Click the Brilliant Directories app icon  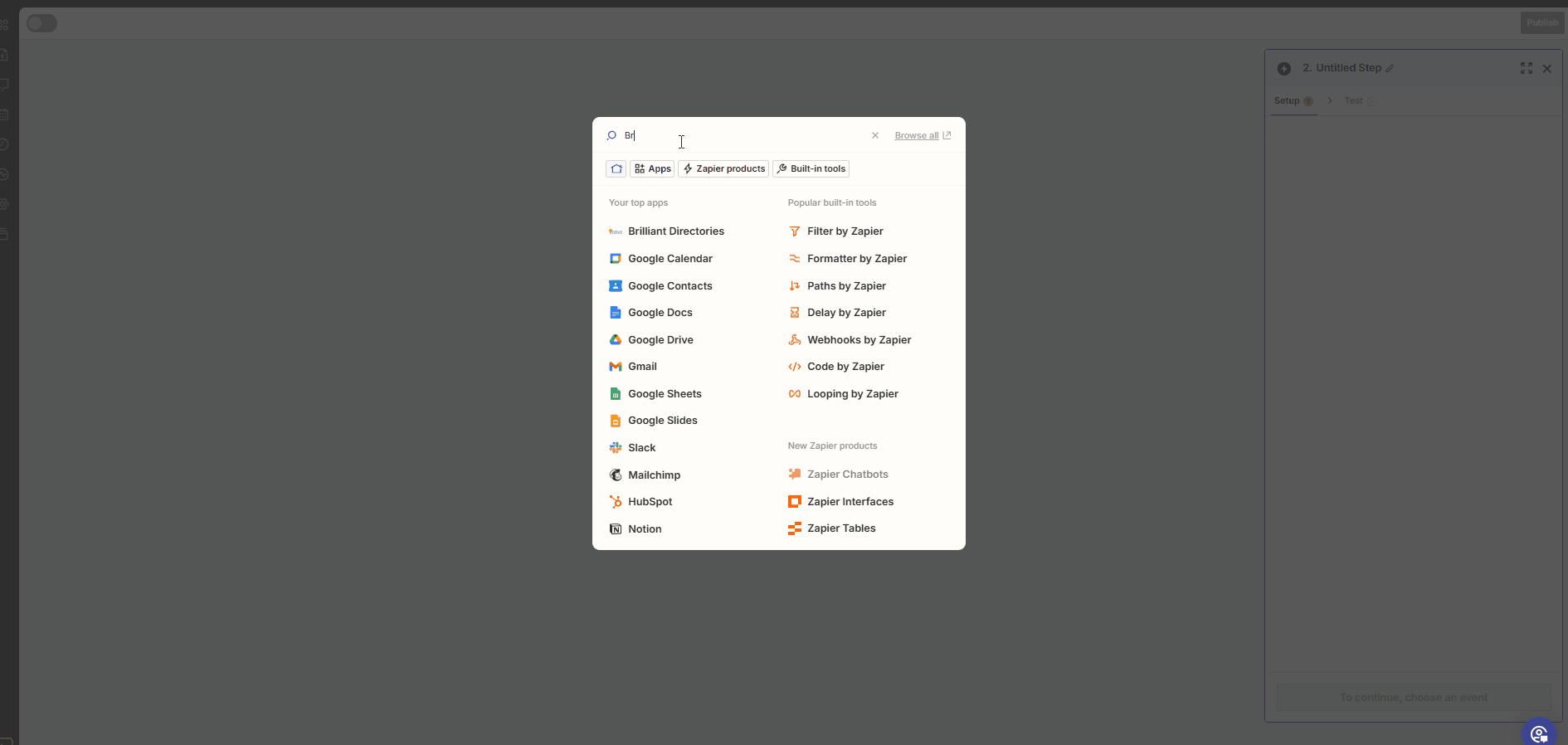point(616,231)
